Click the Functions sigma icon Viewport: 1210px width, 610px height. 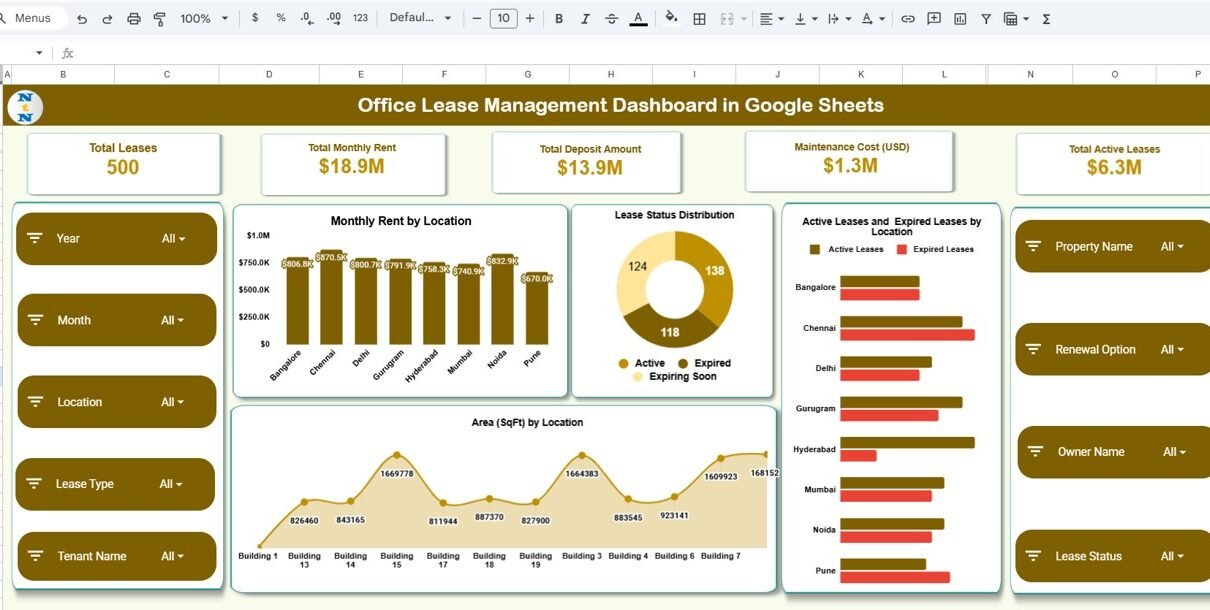1046,18
